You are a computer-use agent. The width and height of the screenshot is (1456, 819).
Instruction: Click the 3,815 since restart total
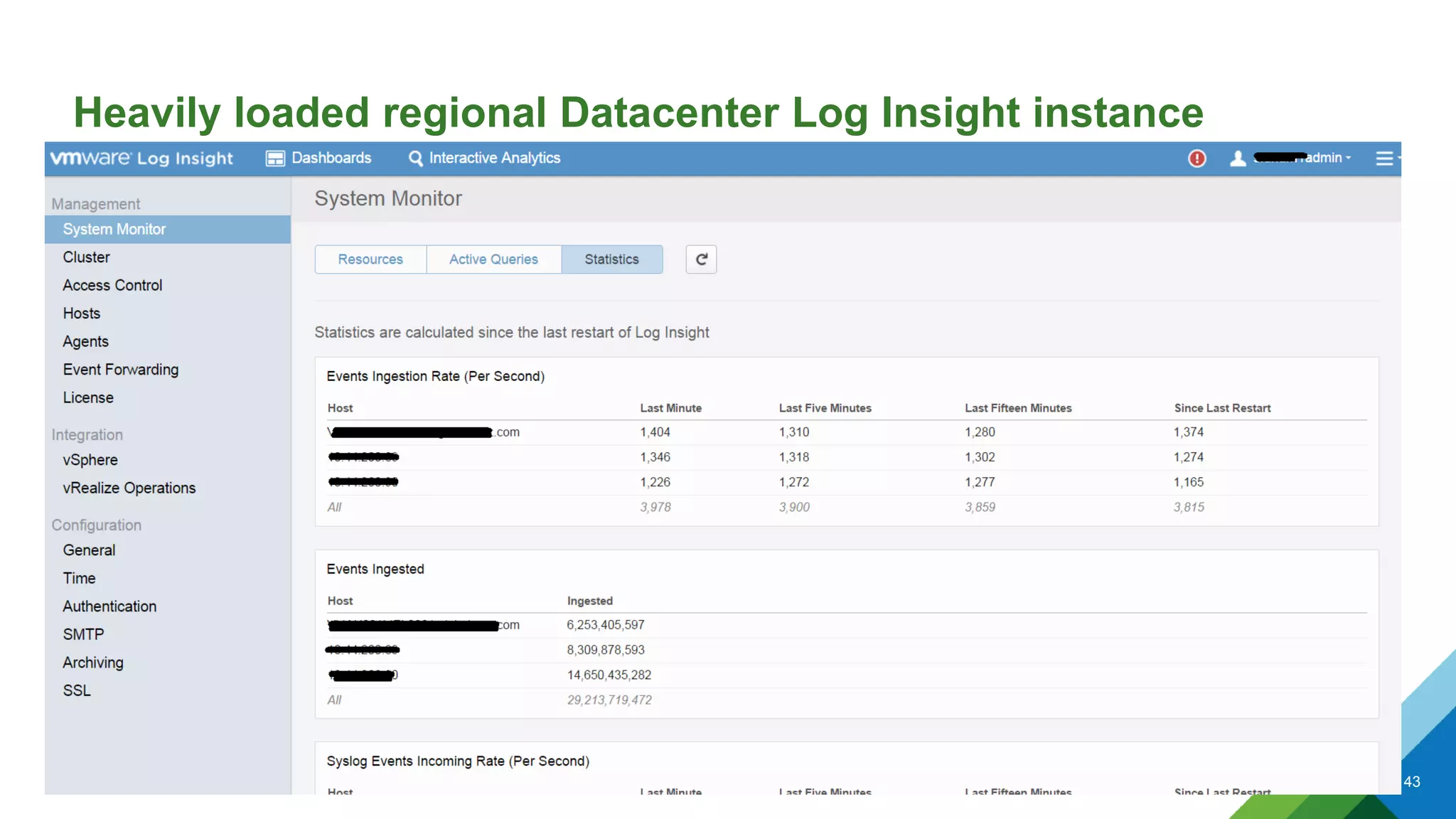pos(1189,507)
